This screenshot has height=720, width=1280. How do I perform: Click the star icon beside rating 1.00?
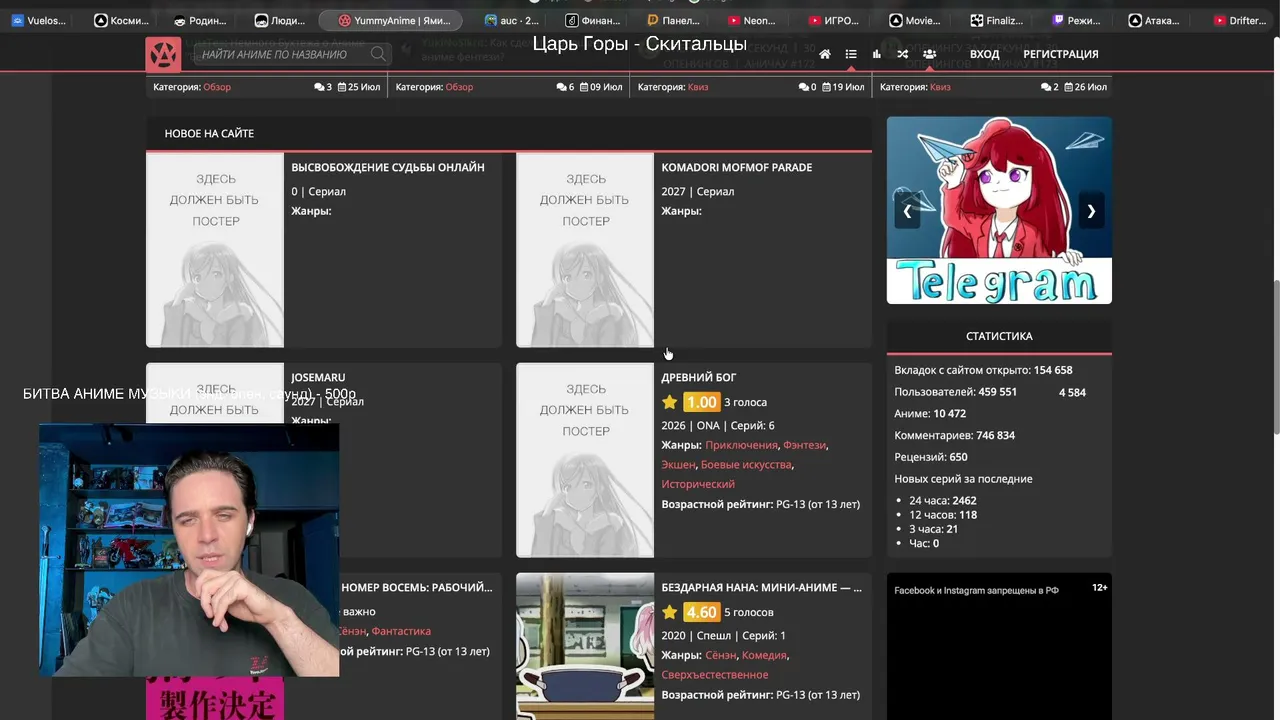[669, 402]
